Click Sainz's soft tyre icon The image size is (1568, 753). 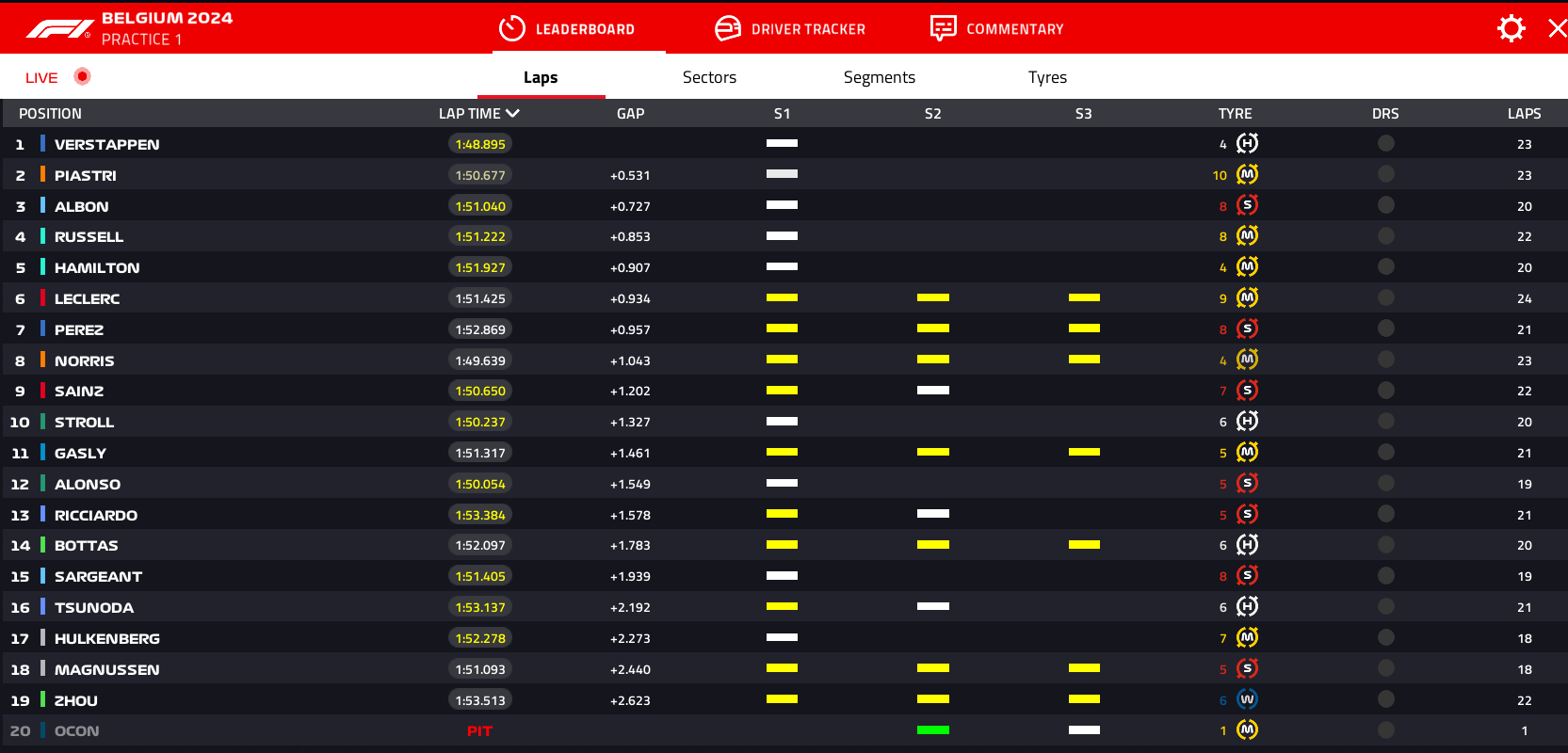pos(1247,390)
